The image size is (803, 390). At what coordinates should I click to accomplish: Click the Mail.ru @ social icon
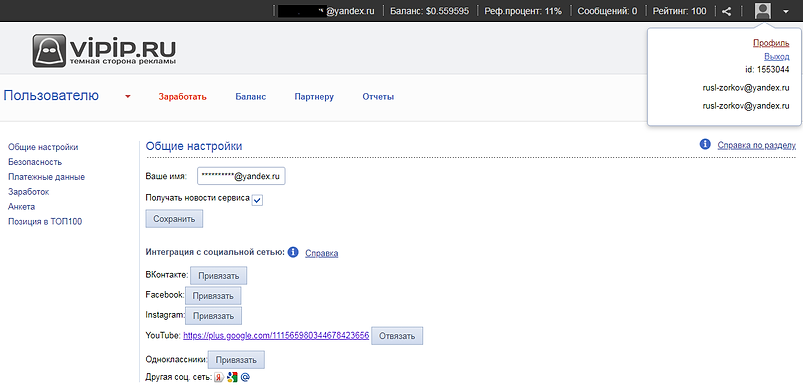coord(245,377)
